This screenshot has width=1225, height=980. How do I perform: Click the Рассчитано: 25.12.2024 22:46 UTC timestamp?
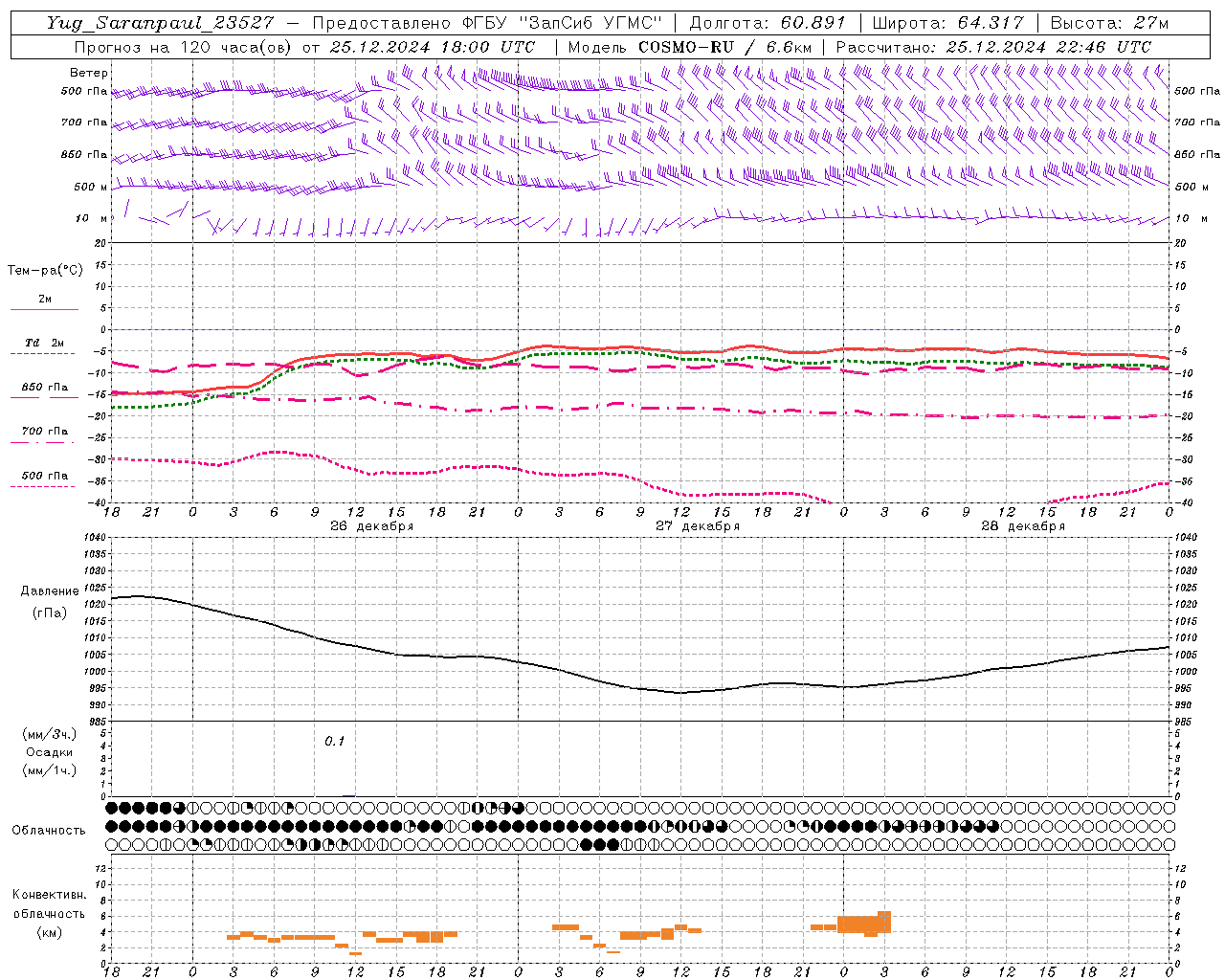click(x=993, y=47)
